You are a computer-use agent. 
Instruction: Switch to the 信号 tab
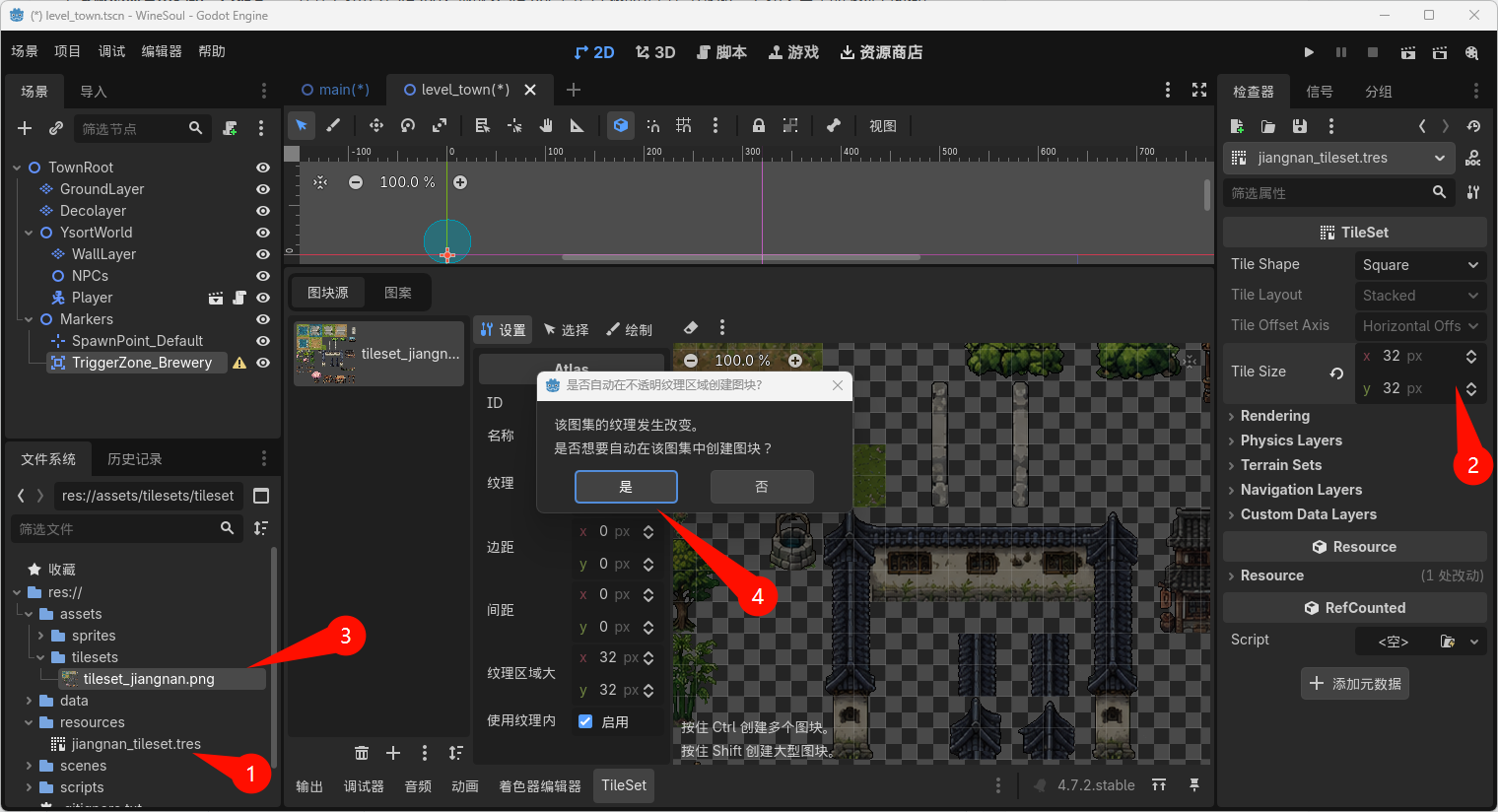(x=1319, y=92)
